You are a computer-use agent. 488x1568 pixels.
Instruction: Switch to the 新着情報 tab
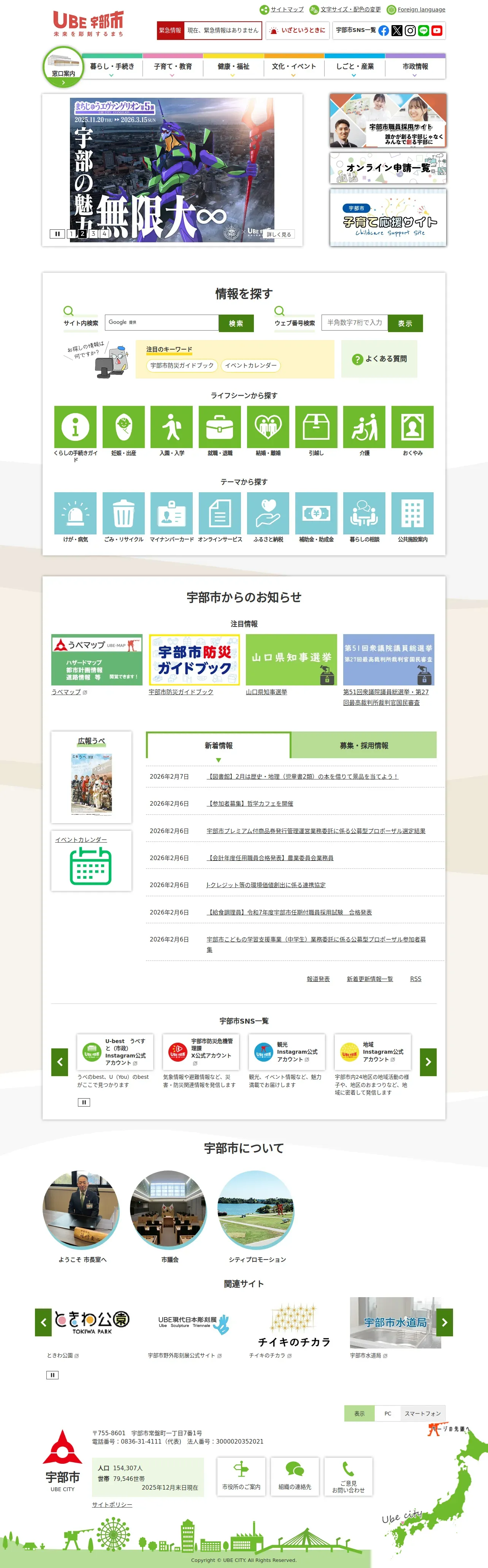click(219, 746)
